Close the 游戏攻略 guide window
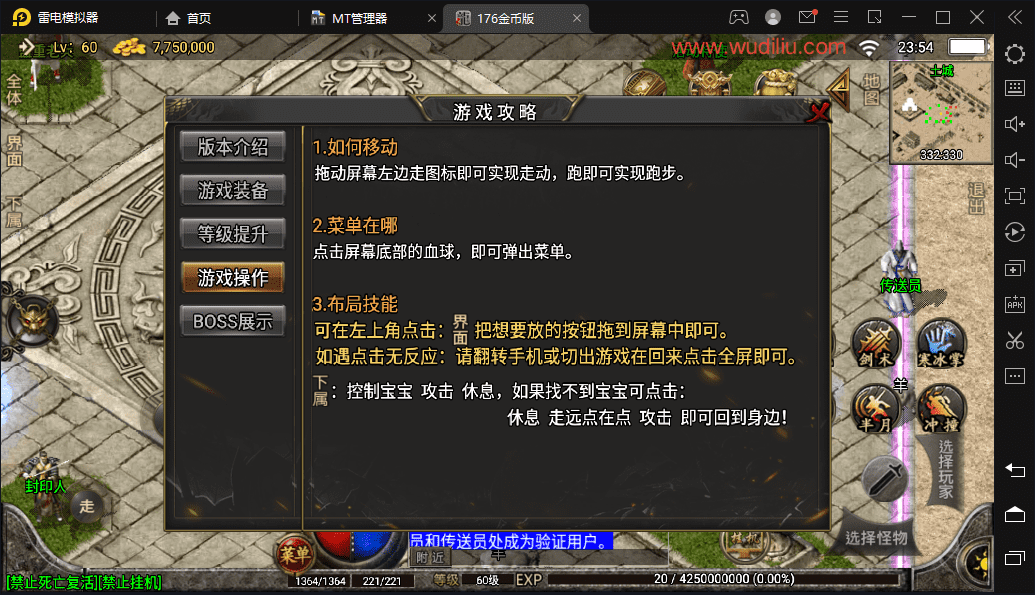Screen dimensions: 1035x595 click(818, 112)
